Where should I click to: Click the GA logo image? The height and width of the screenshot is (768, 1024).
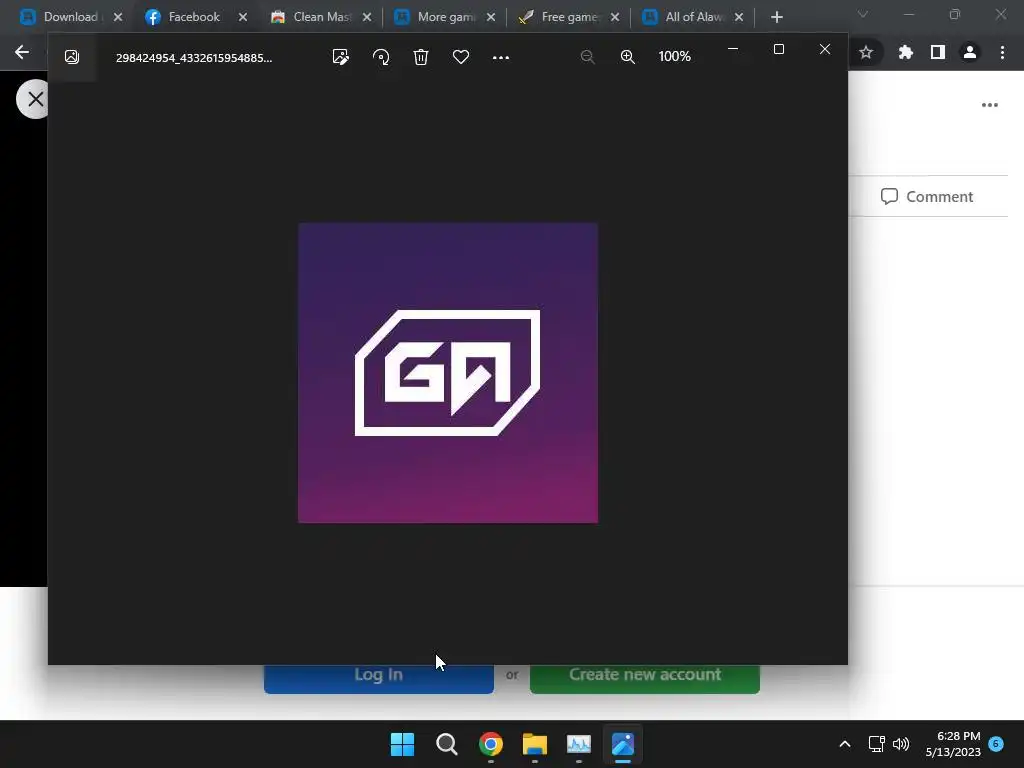coord(448,373)
